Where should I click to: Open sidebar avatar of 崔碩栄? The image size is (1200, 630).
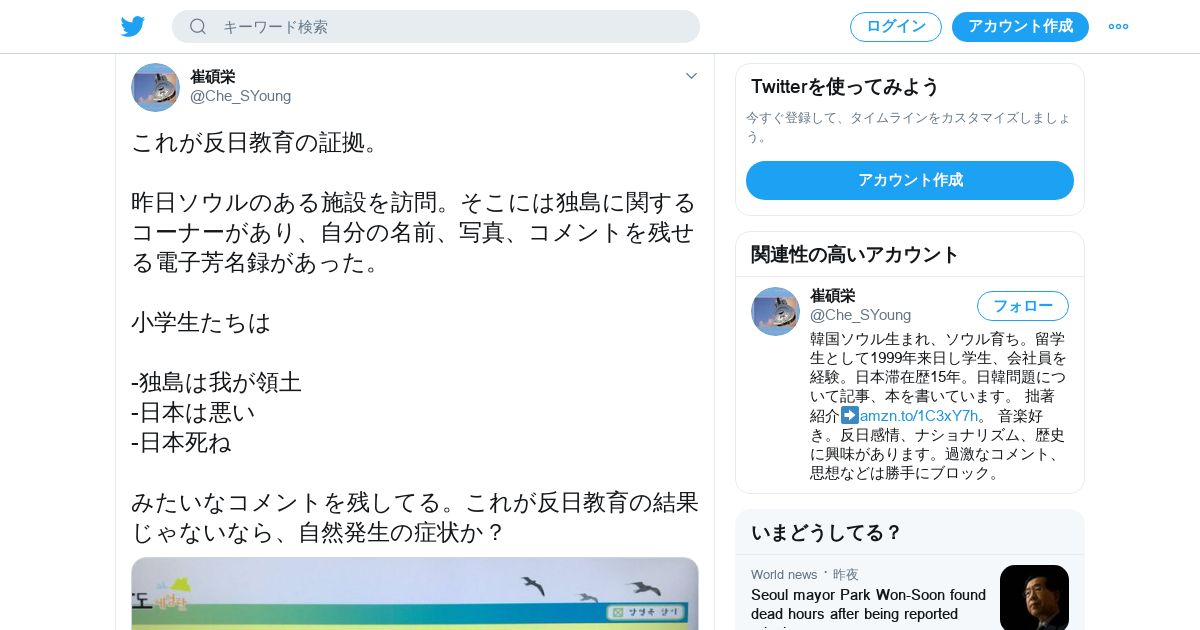(775, 311)
